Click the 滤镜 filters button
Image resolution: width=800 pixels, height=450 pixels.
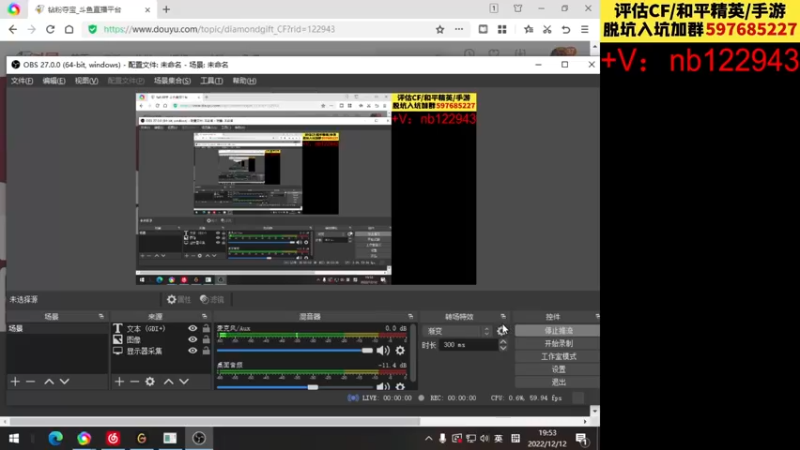coord(212,299)
